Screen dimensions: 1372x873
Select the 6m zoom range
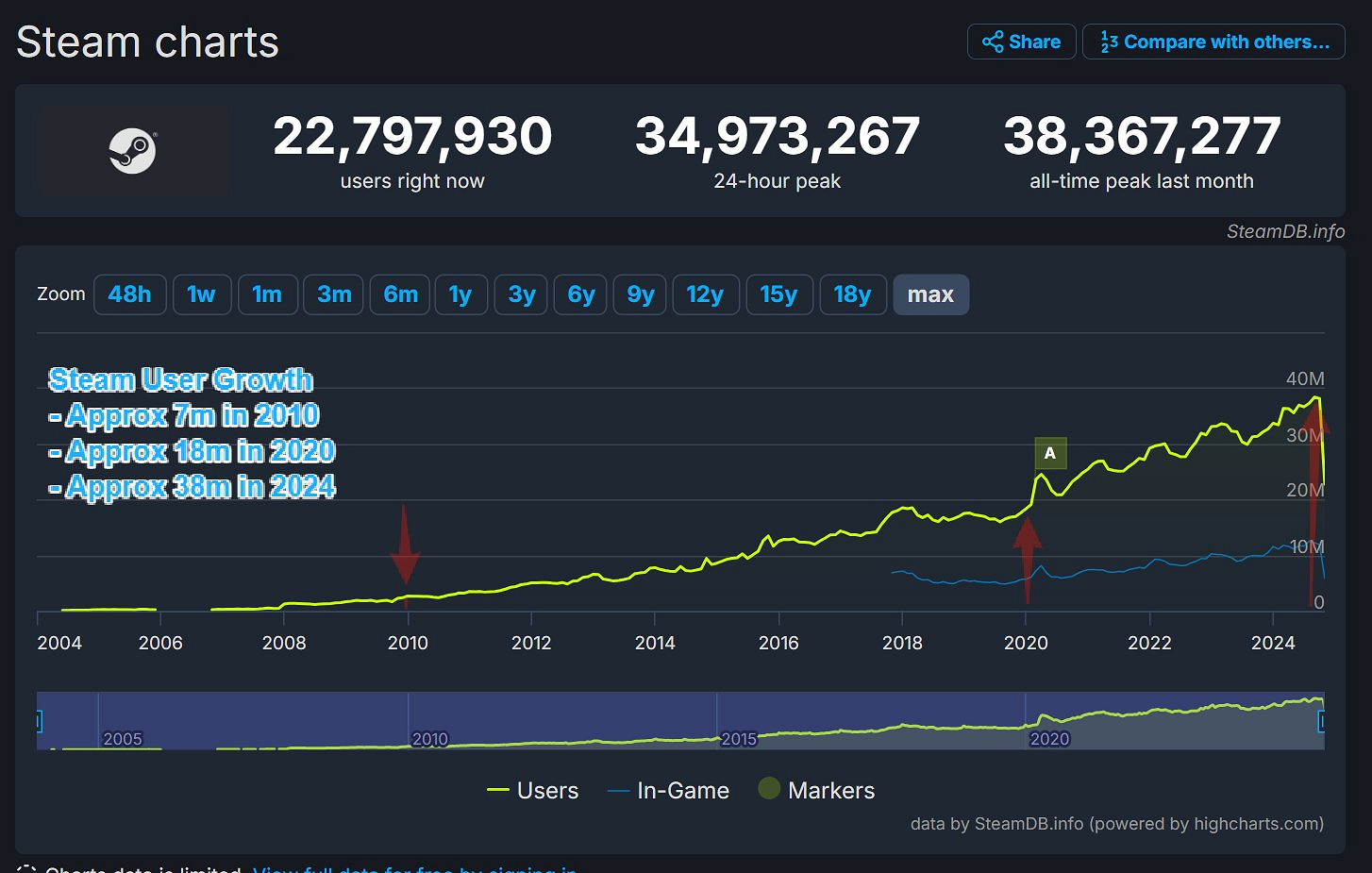pyautogui.click(x=399, y=294)
